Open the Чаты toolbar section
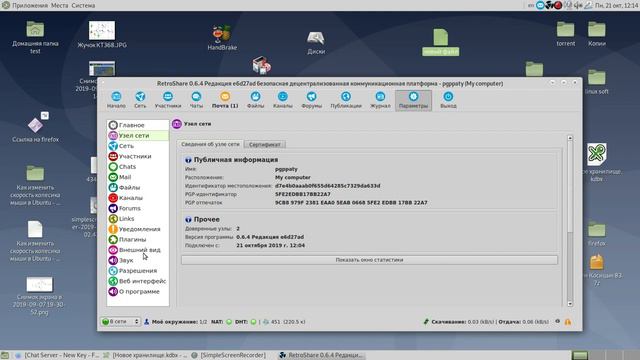Viewport: 640px width, 360px height. click(x=196, y=100)
